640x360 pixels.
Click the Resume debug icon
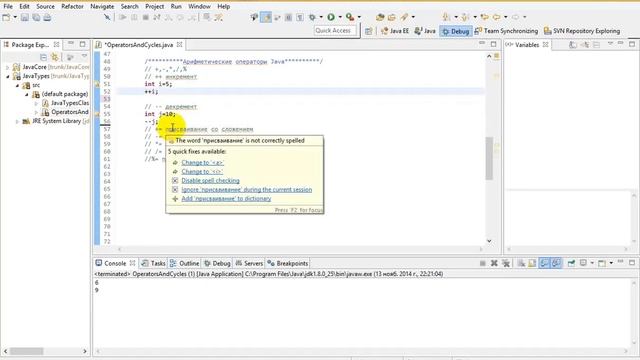click(122, 17)
